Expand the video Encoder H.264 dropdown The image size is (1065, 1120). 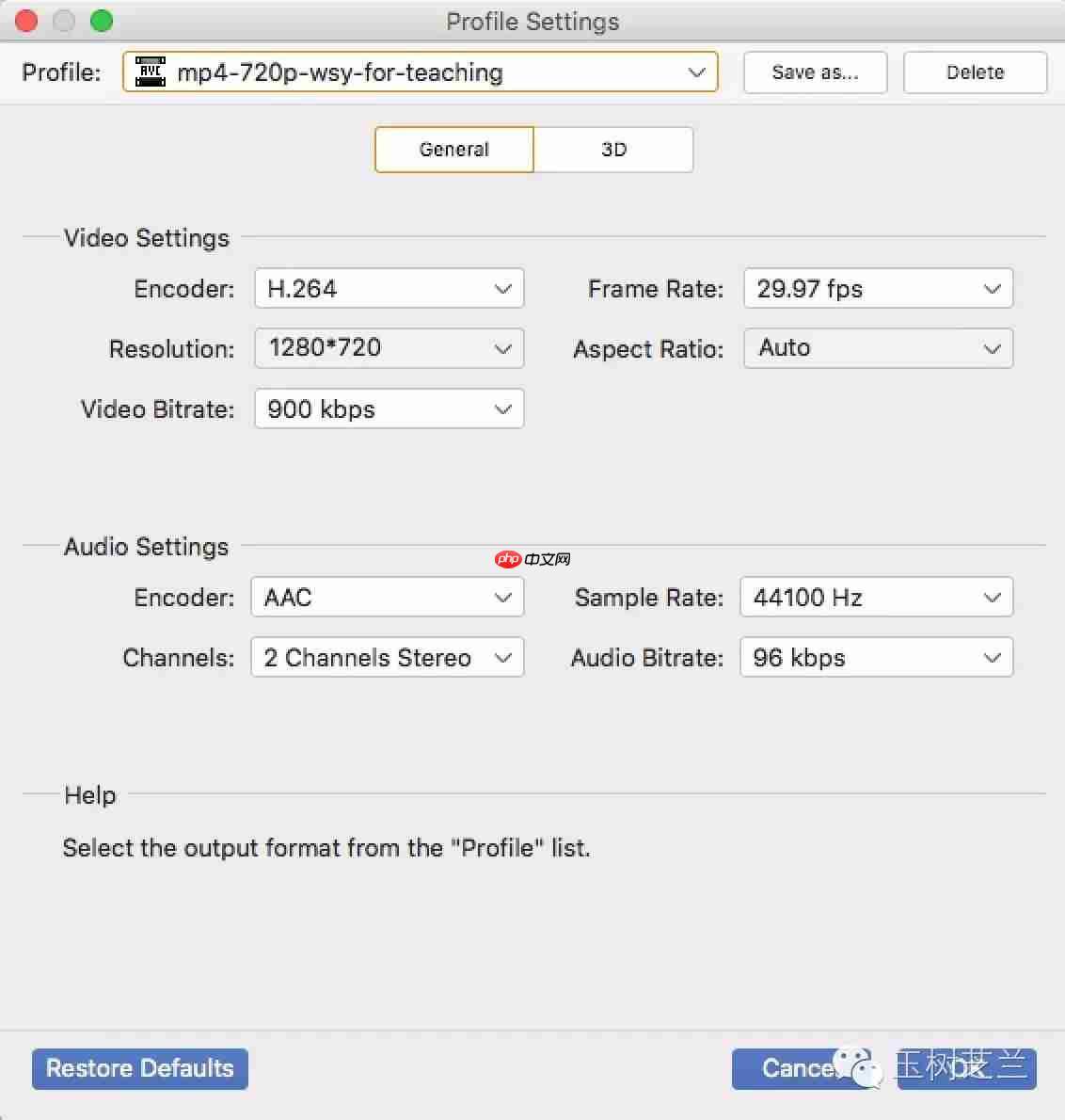389,289
